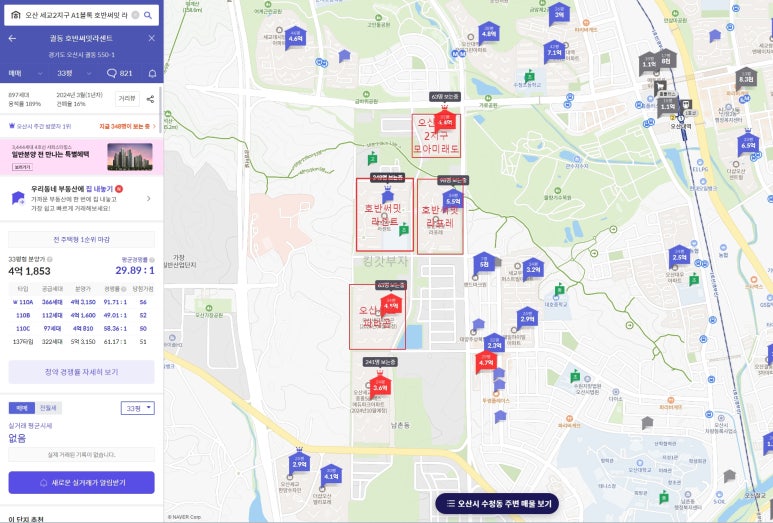Click the magnifier search icon
The width and height of the screenshot is (773, 523).
pos(147,15)
